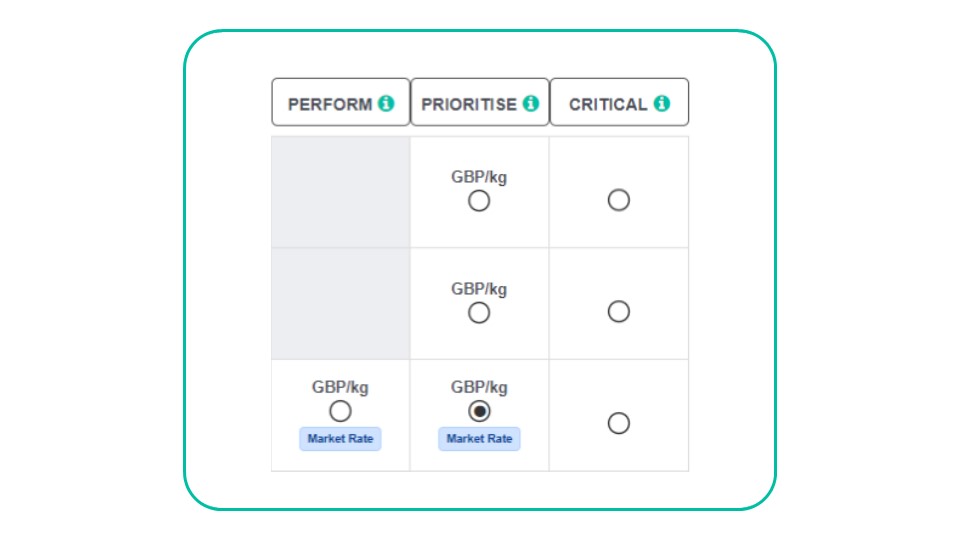The height and width of the screenshot is (540, 960).
Task: Click GBP/kg label in third row PERFORM cell
Action: click(340, 388)
